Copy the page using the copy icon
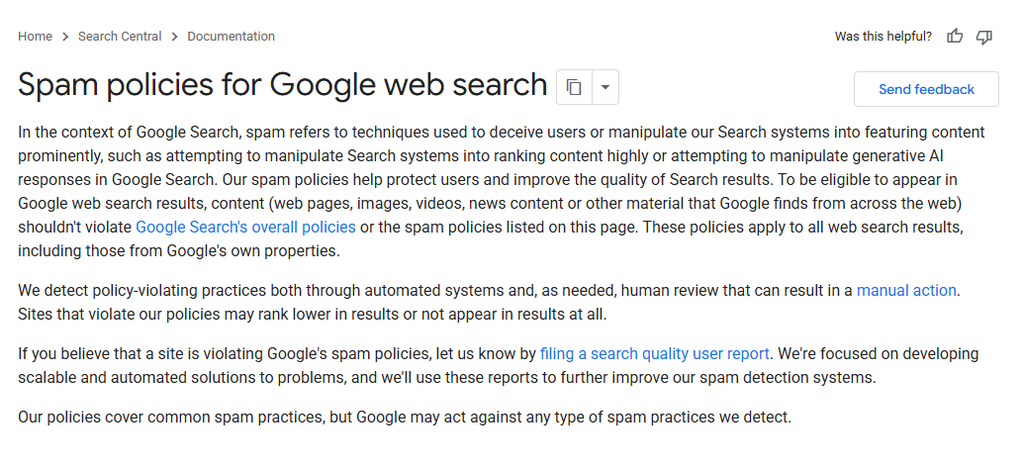The width and height of the screenshot is (1024, 469). point(574,87)
